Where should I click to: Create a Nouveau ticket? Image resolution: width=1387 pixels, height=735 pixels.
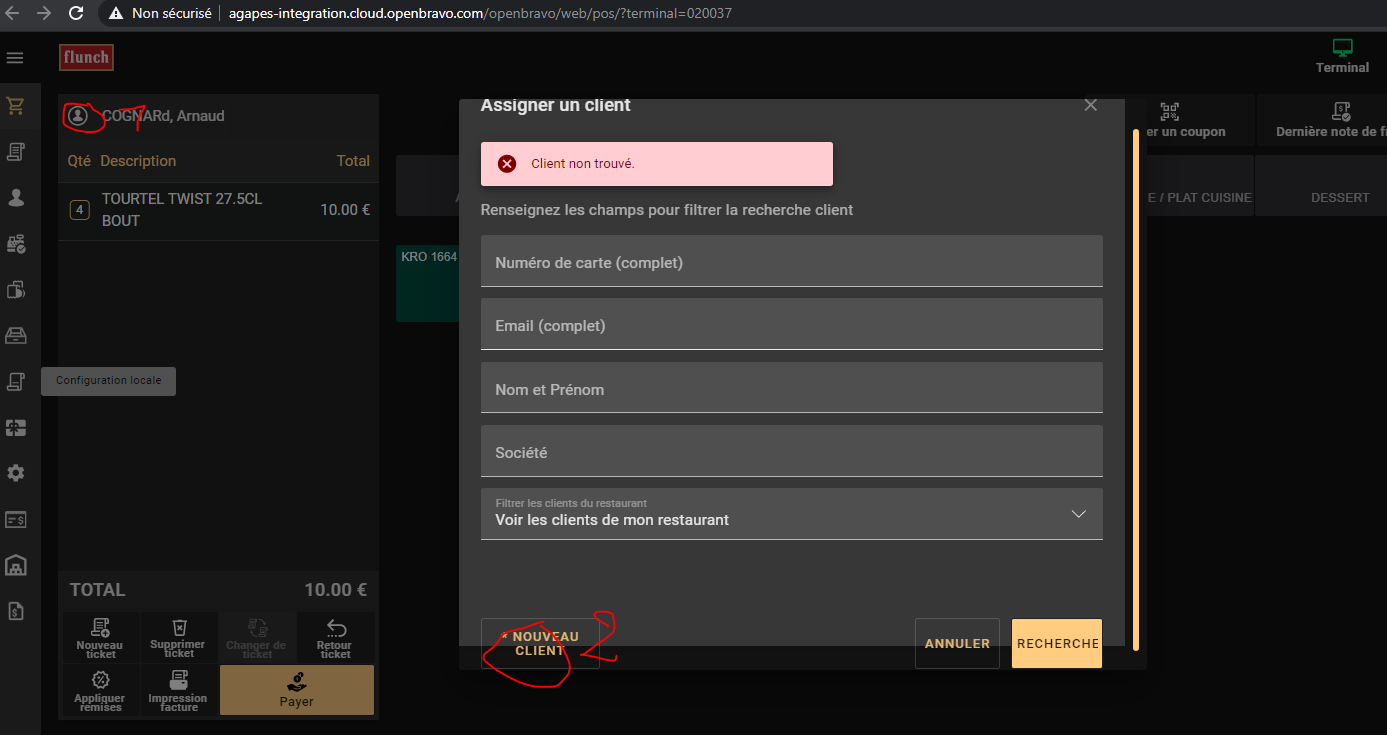[101, 638]
